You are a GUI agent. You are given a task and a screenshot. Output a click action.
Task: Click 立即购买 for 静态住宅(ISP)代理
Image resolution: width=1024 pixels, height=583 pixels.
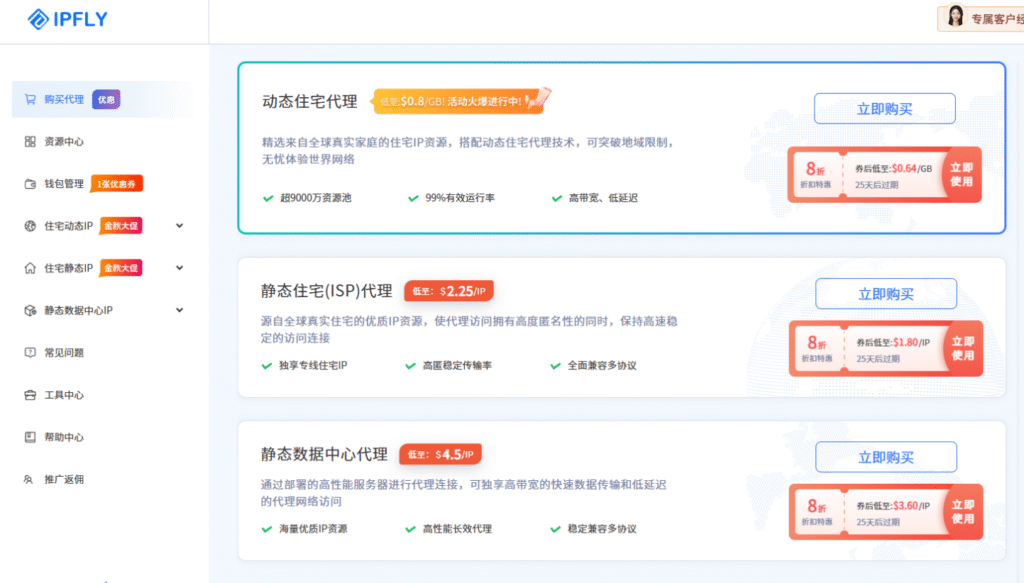(886, 294)
